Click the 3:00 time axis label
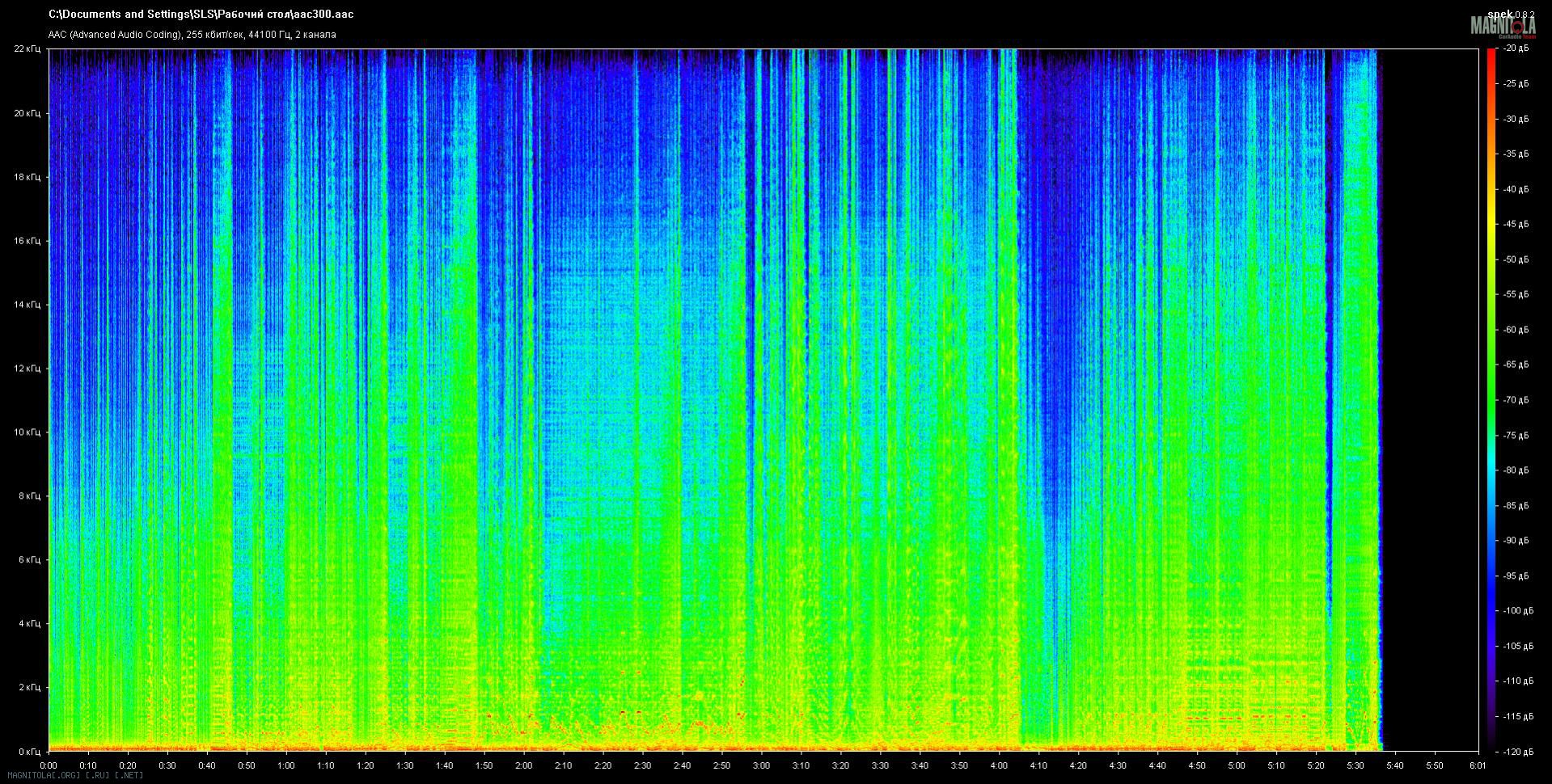 (761, 765)
